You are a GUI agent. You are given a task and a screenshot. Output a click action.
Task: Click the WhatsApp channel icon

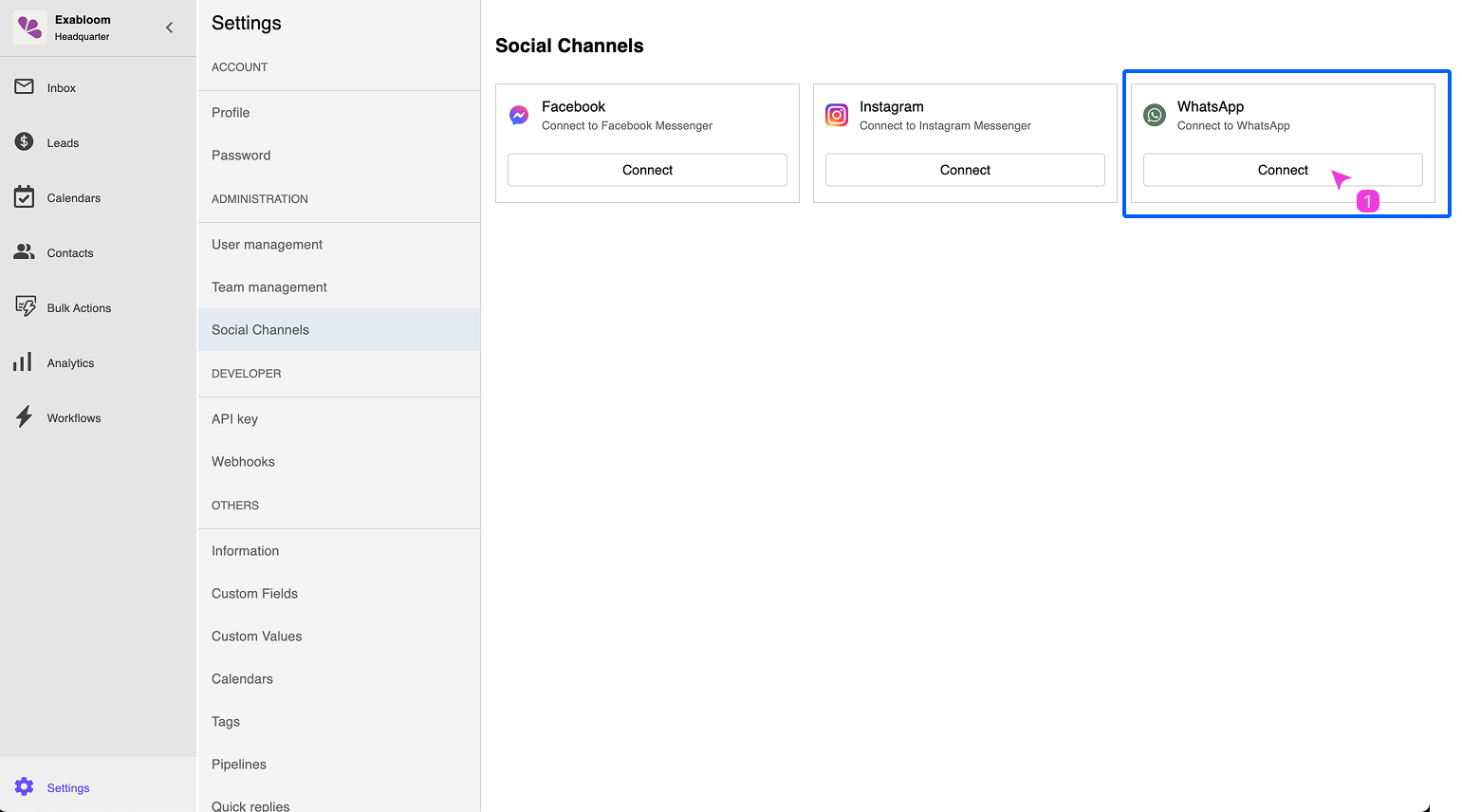coord(1154,115)
